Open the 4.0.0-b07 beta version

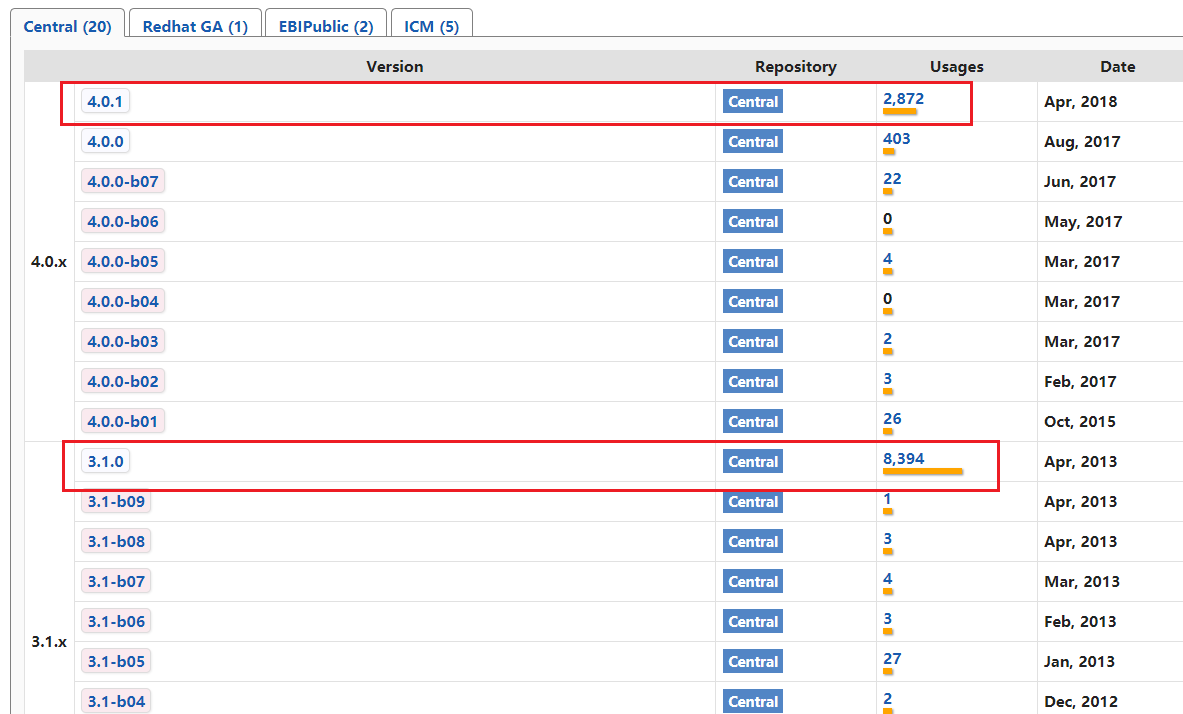pyautogui.click(x=122, y=181)
